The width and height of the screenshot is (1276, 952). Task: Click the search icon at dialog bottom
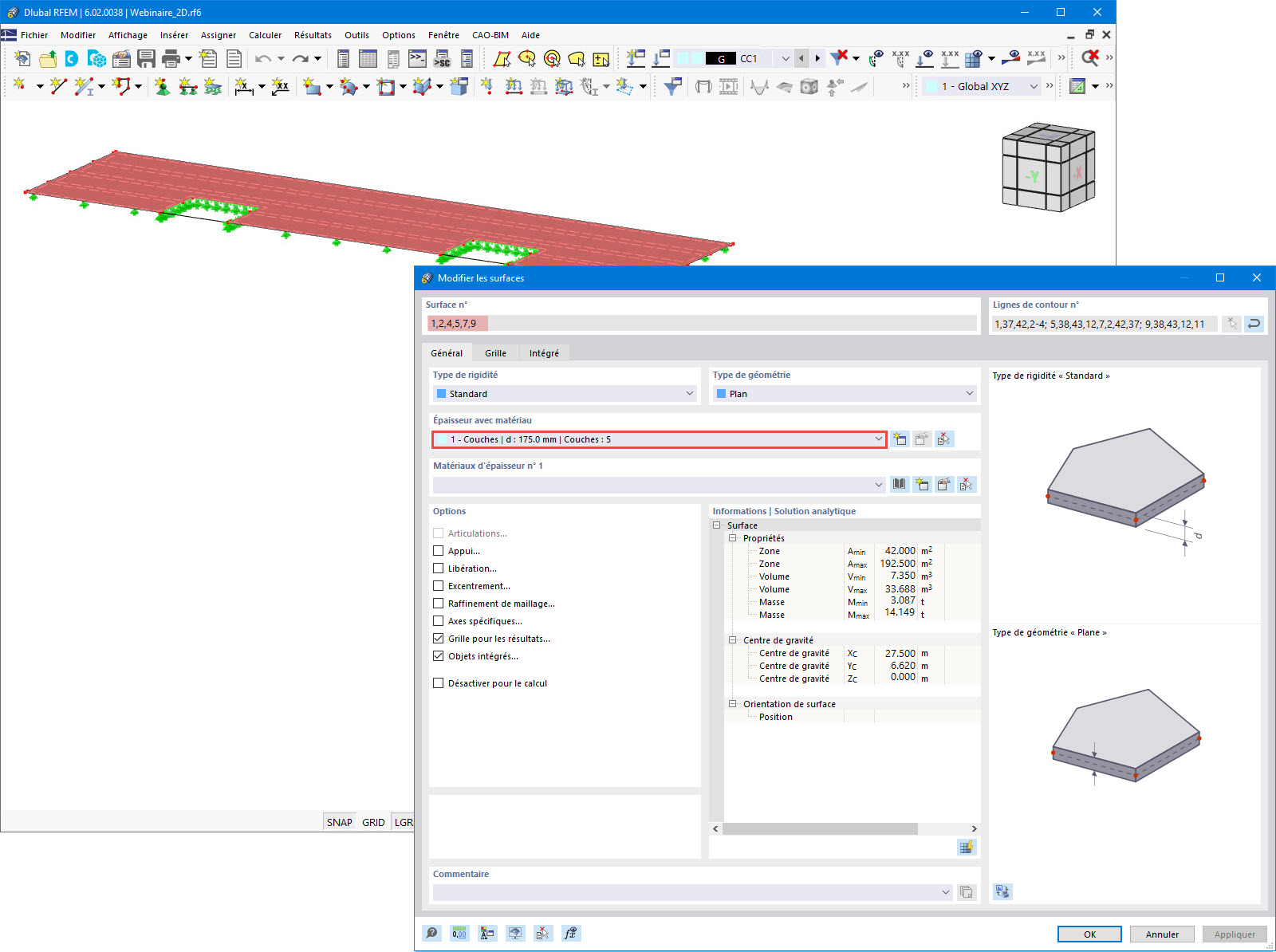click(431, 934)
